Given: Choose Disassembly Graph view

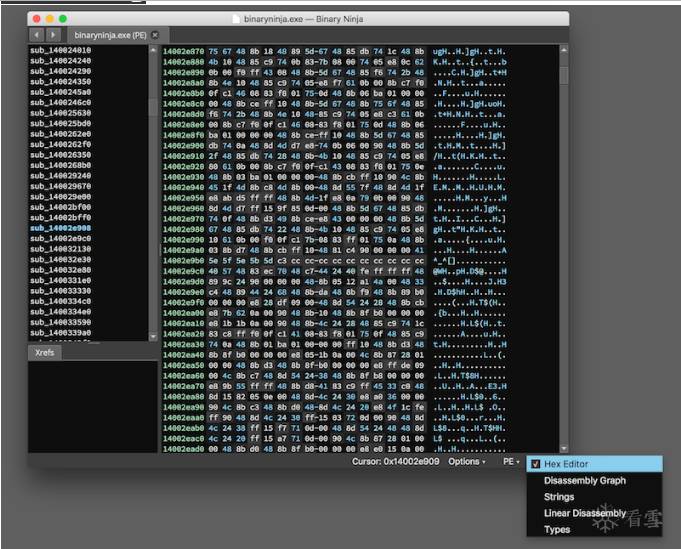Looking at the screenshot, I should tap(585, 480).
